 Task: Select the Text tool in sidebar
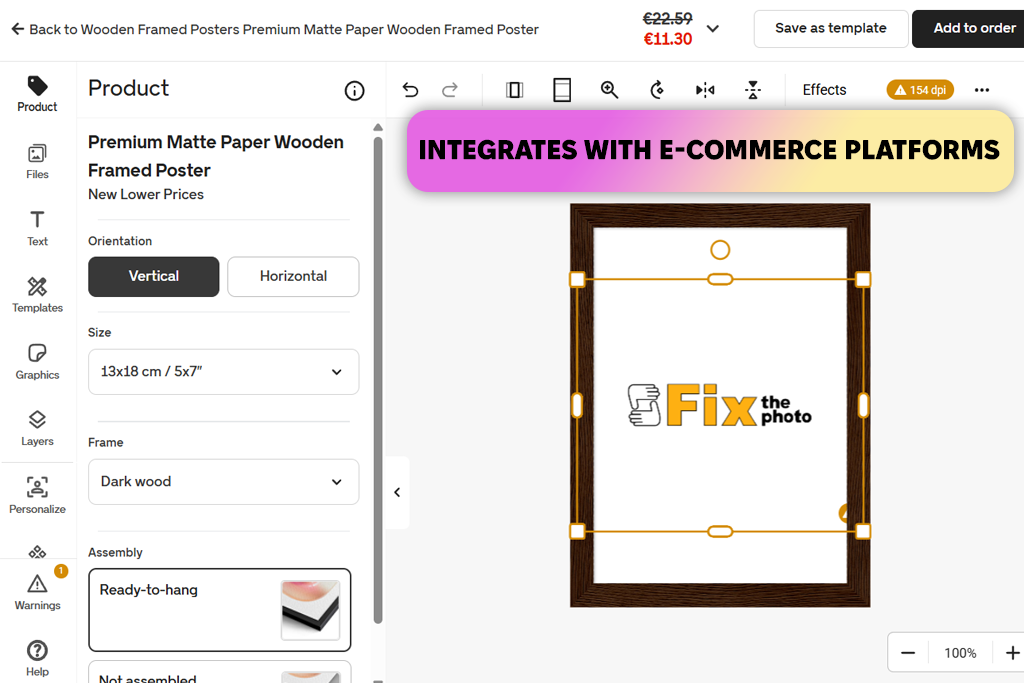37,229
